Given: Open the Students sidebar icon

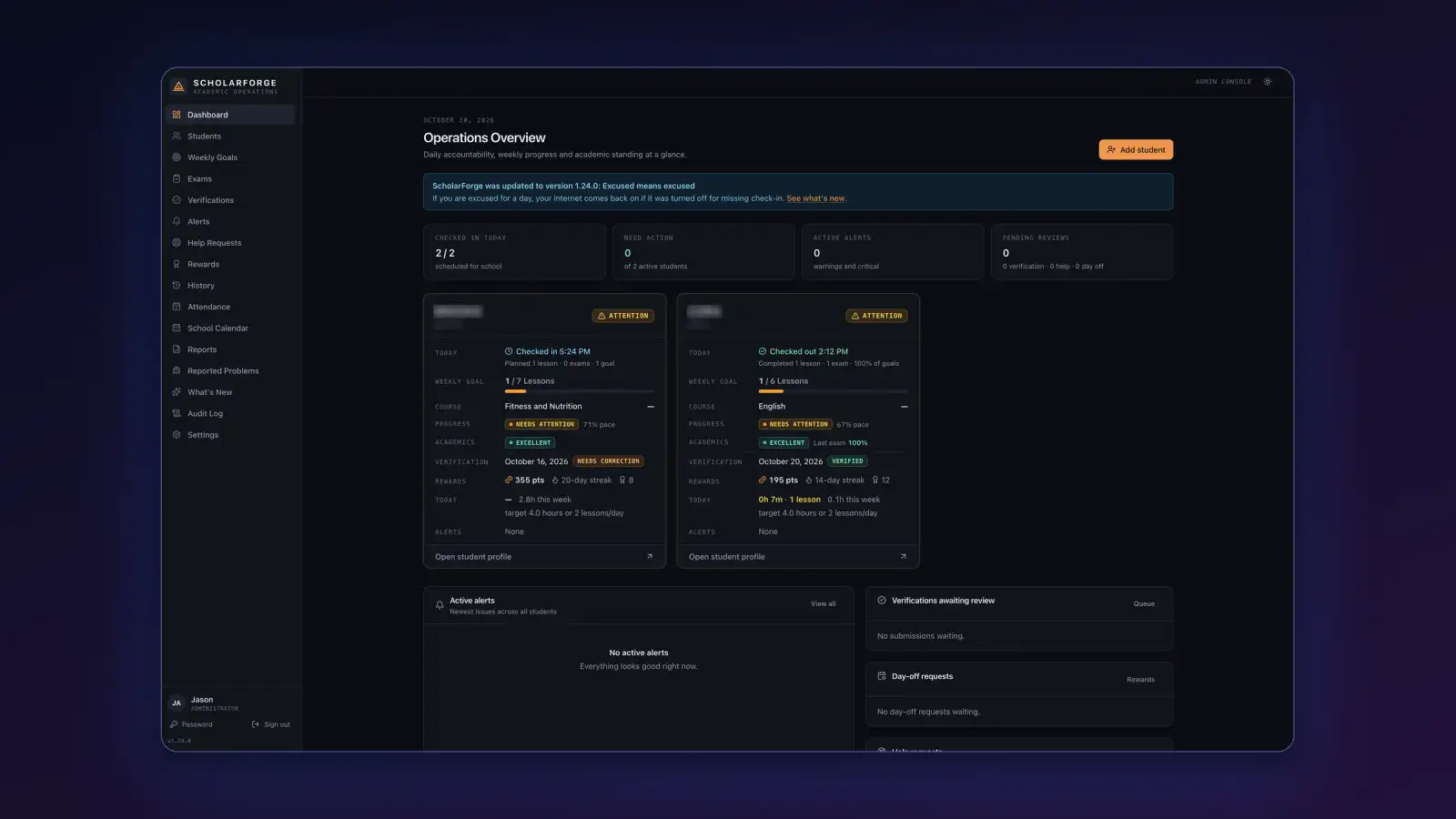Looking at the screenshot, I should [177, 136].
